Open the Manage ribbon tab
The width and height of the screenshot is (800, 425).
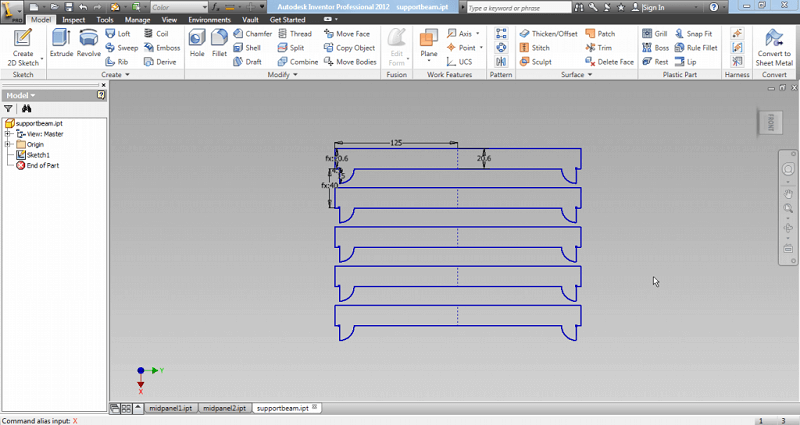(x=137, y=19)
